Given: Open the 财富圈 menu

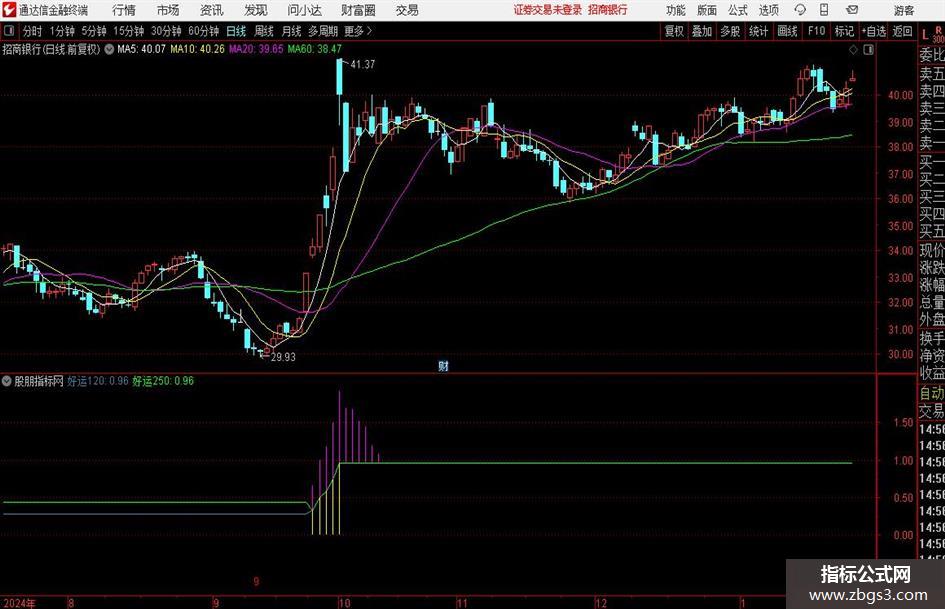Looking at the screenshot, I should point(358,10).
